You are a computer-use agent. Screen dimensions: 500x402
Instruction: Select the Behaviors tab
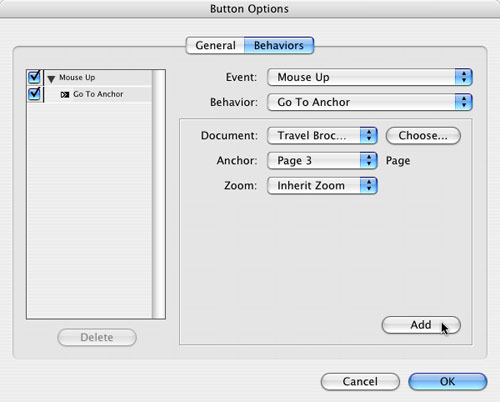pyautogui.click(x=279, y=45)
